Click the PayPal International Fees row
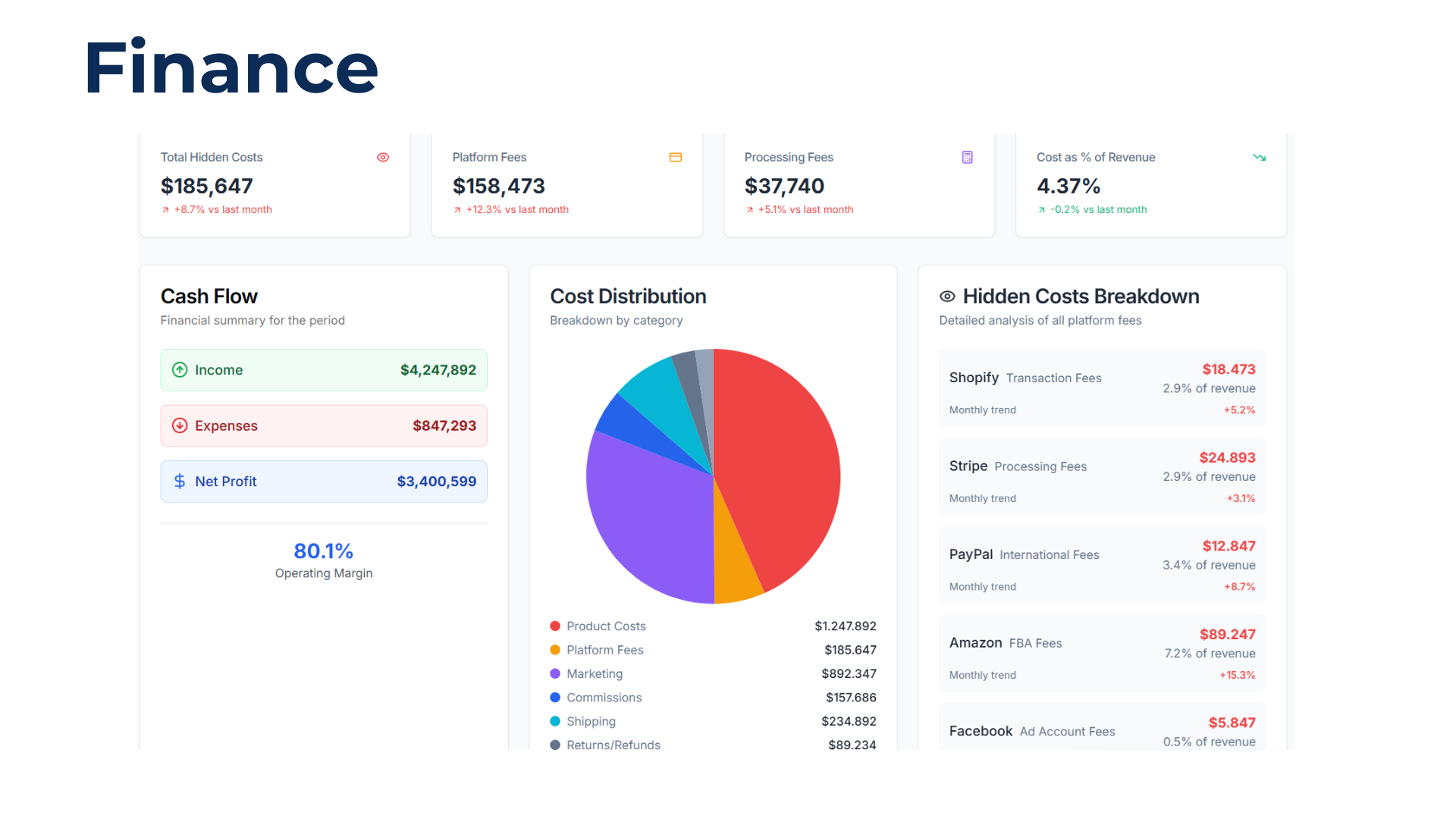This screenshot has width=1456, height=819. [x=1101, y=564]
